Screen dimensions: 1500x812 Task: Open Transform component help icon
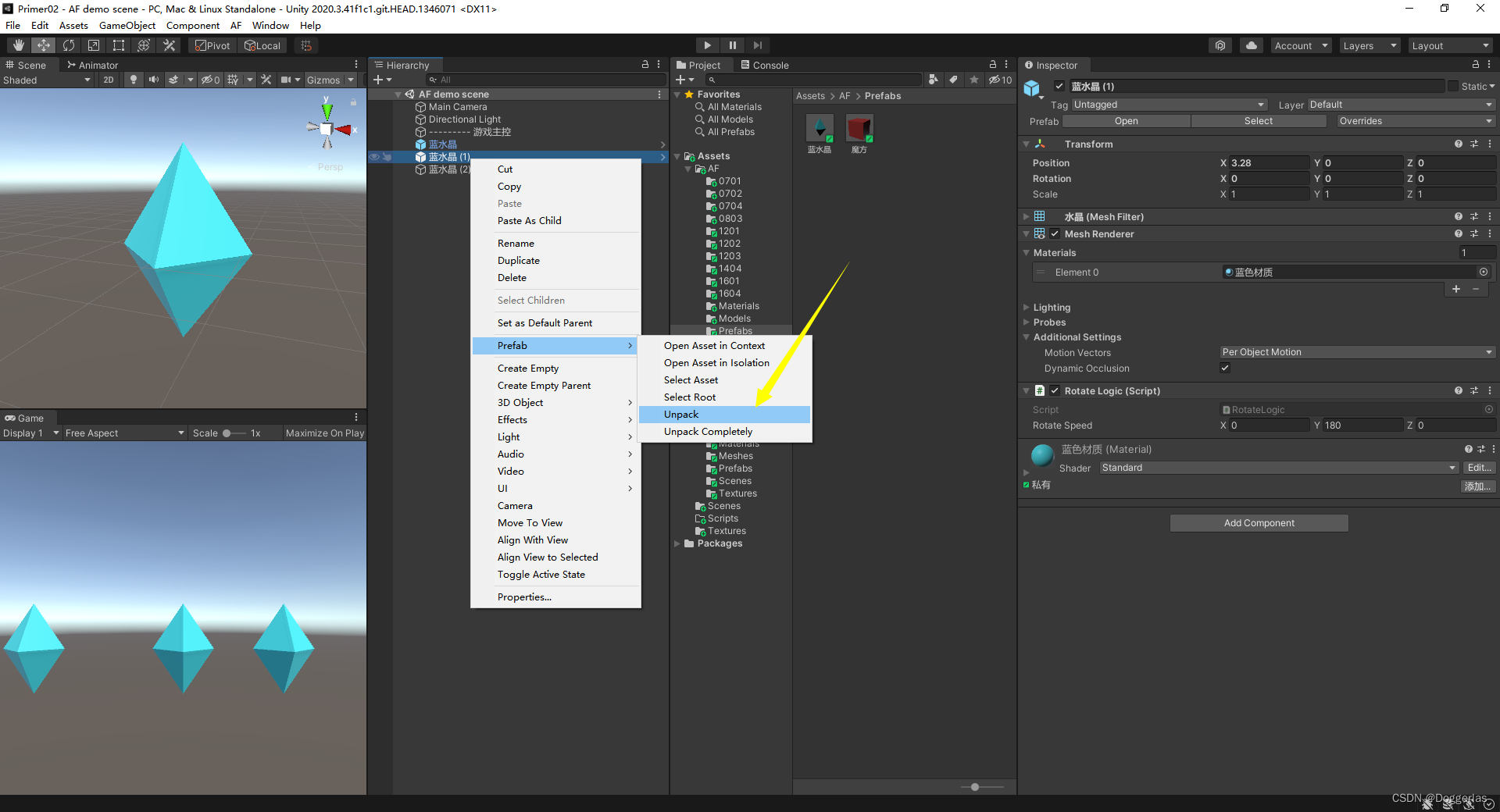point(1459,144)
